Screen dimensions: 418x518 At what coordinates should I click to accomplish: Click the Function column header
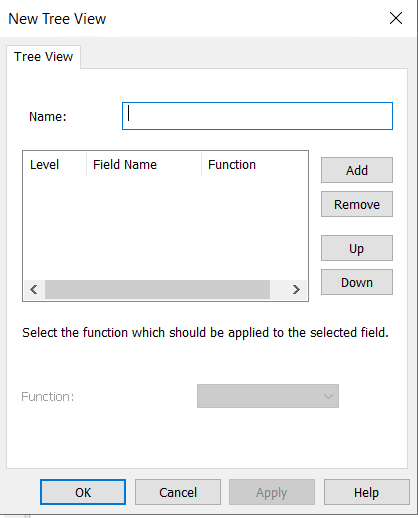point(255,164)
